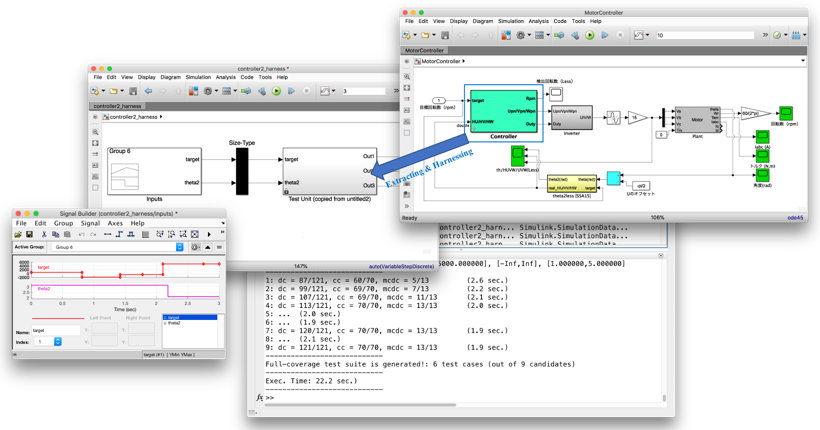Open dropdown arrow beside MotorController New Model icon
Image resolution: width=820 pixels, height=430 pixels.
tap(415, 35)
